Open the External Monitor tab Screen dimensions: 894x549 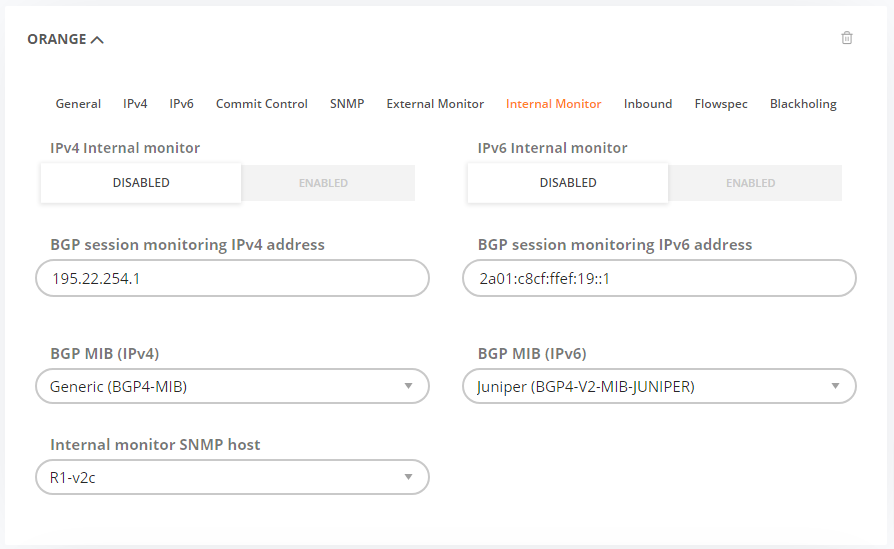pyautogui.click(x=435, y=104)
